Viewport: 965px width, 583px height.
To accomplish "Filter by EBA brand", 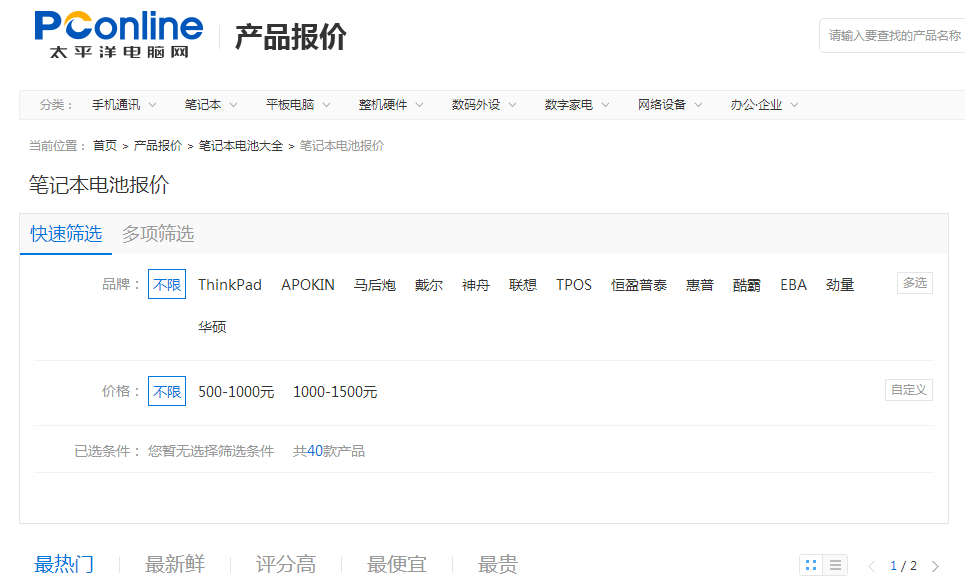I will 793,285.
